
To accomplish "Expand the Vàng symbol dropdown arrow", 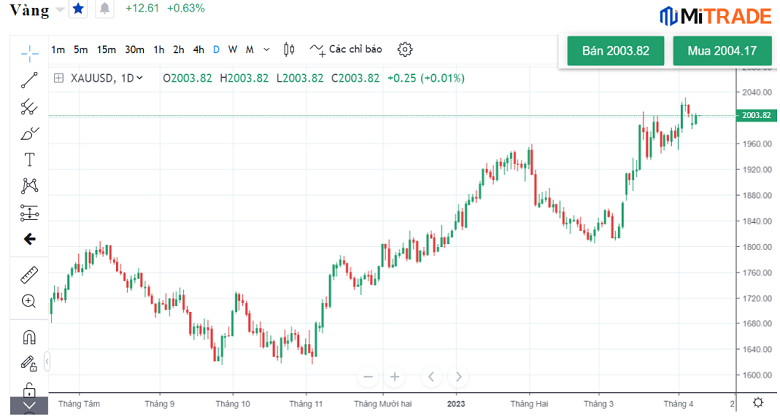I will [61, 9].
